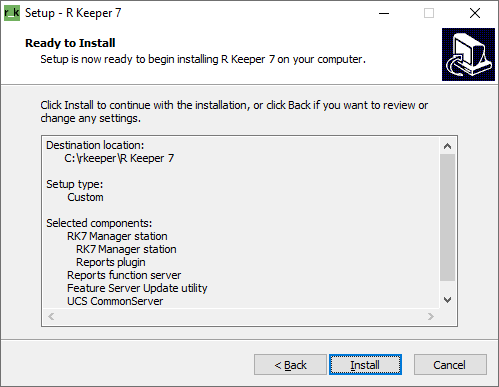Image resolution: width=499 pixels, height=387 pixels.
Task: Minimize the Setup window
Action: tap(384, 13)
